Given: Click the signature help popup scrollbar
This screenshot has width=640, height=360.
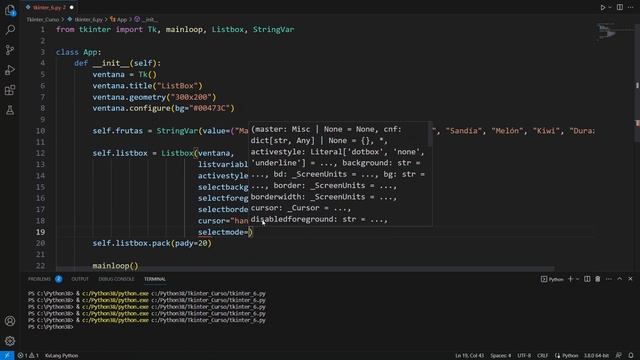Looking at the screenshot, I should [430, 134].
